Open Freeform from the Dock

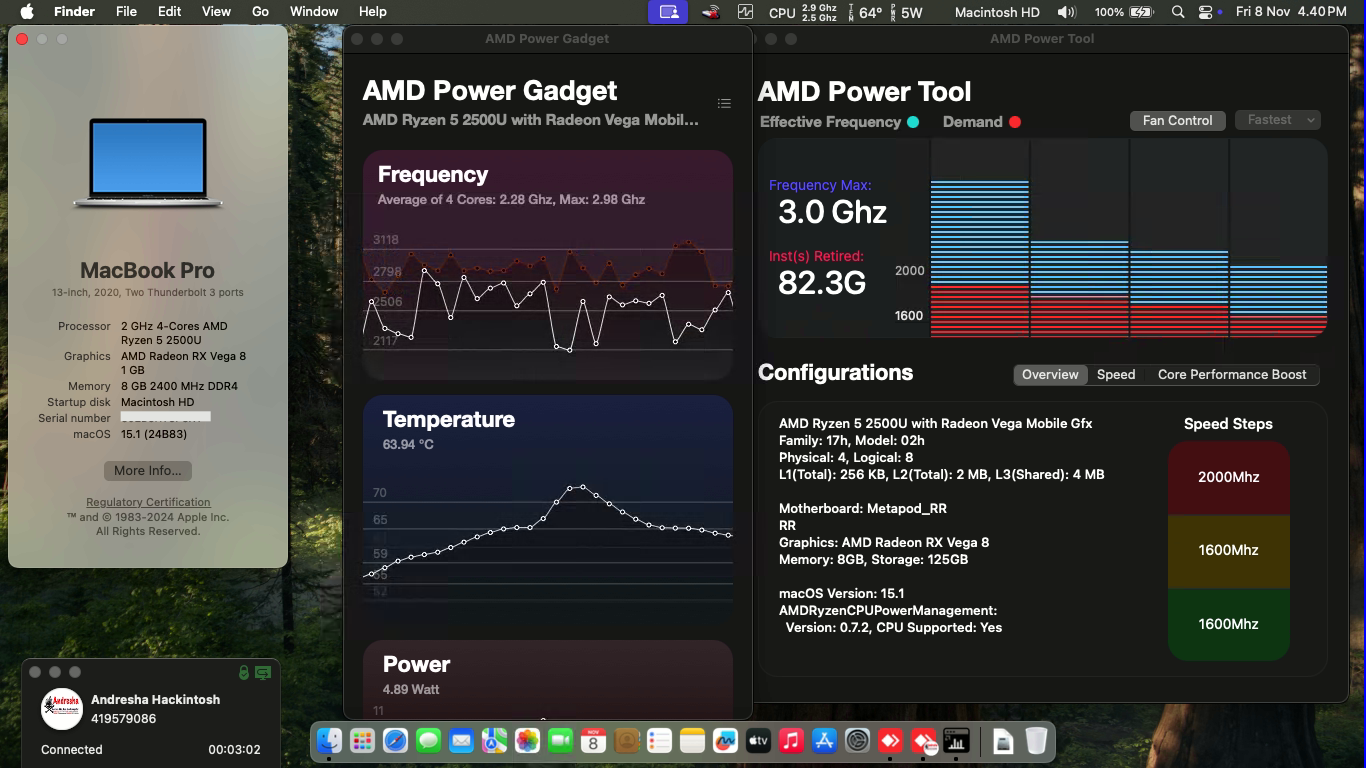pyautogui.click(x=725, y=741)
